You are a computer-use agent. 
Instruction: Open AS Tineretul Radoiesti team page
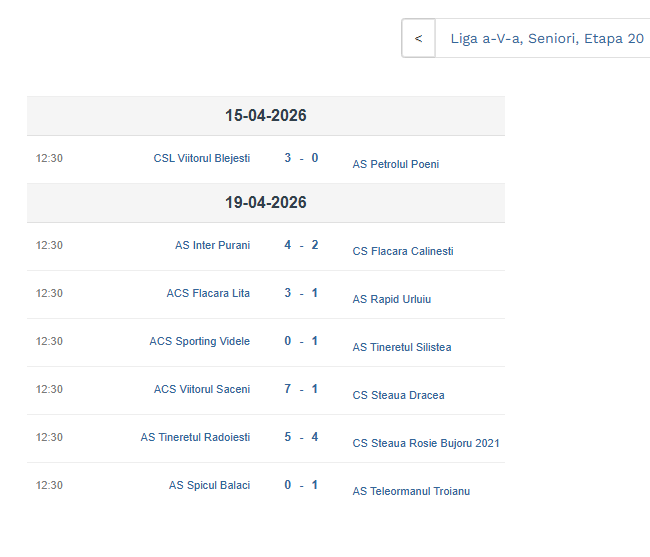coord(195,437)
